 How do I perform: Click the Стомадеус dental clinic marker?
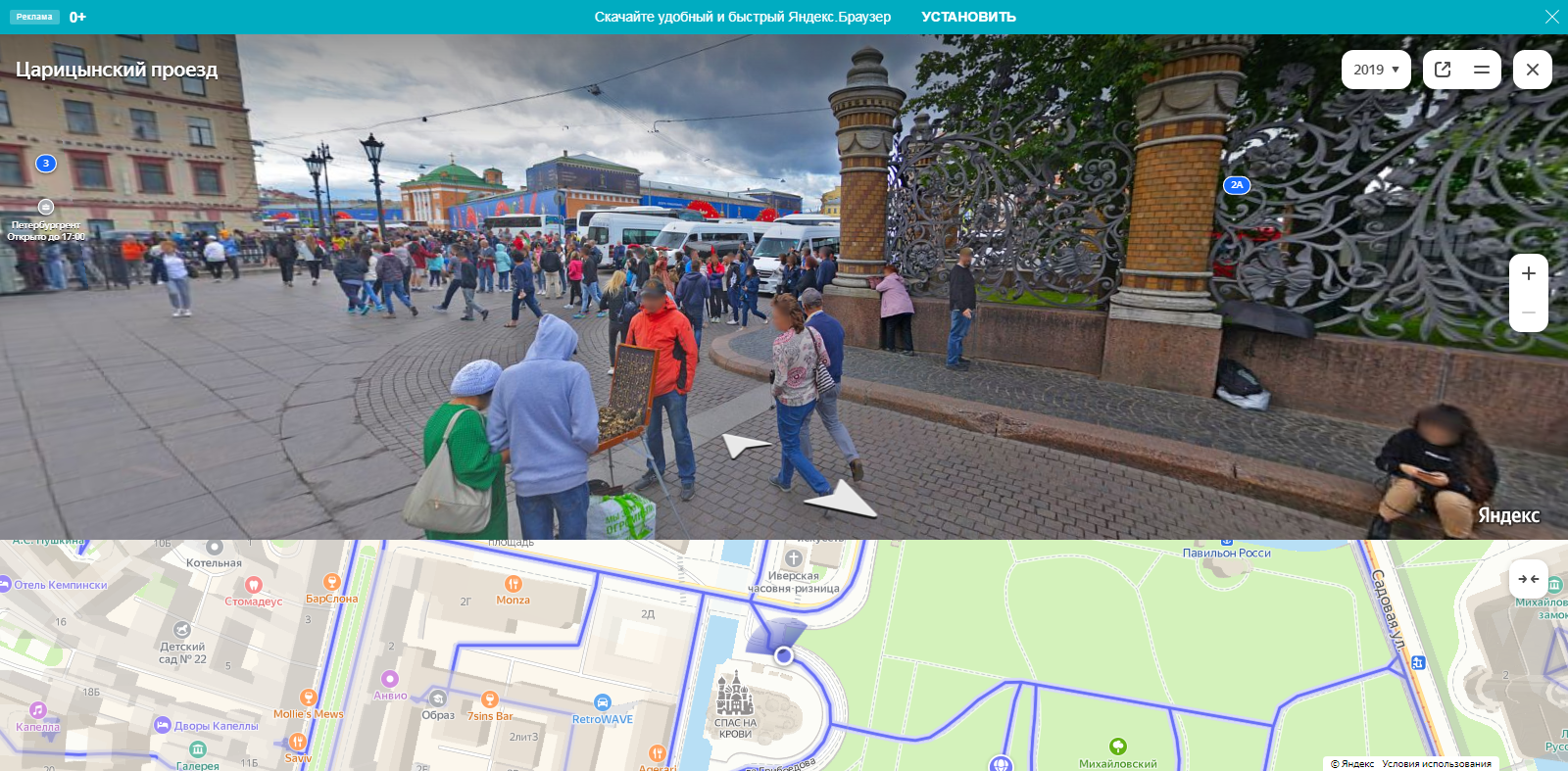(x=253, y=585)
